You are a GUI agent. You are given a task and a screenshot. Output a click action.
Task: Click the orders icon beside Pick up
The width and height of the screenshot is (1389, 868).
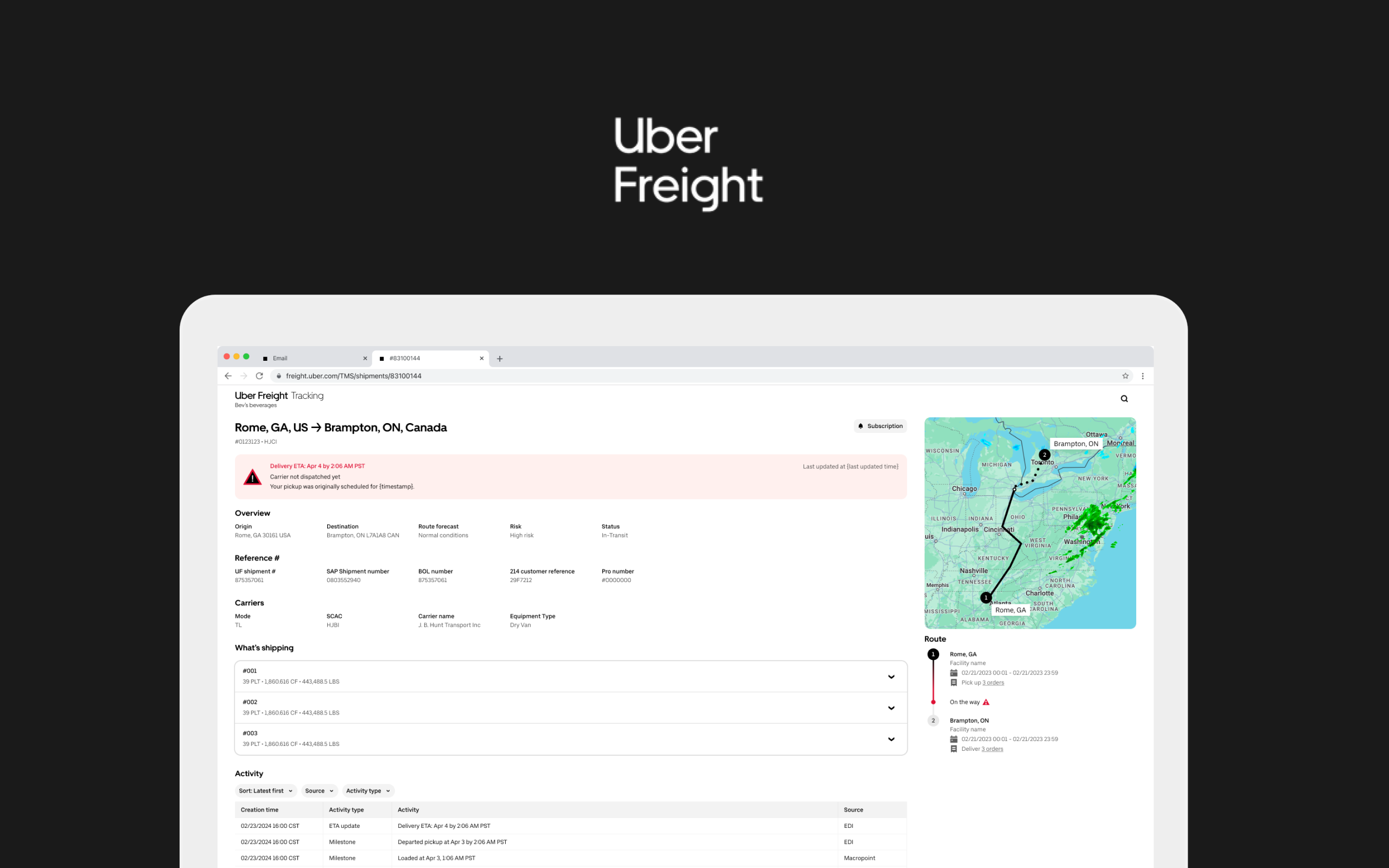(953, 682)
